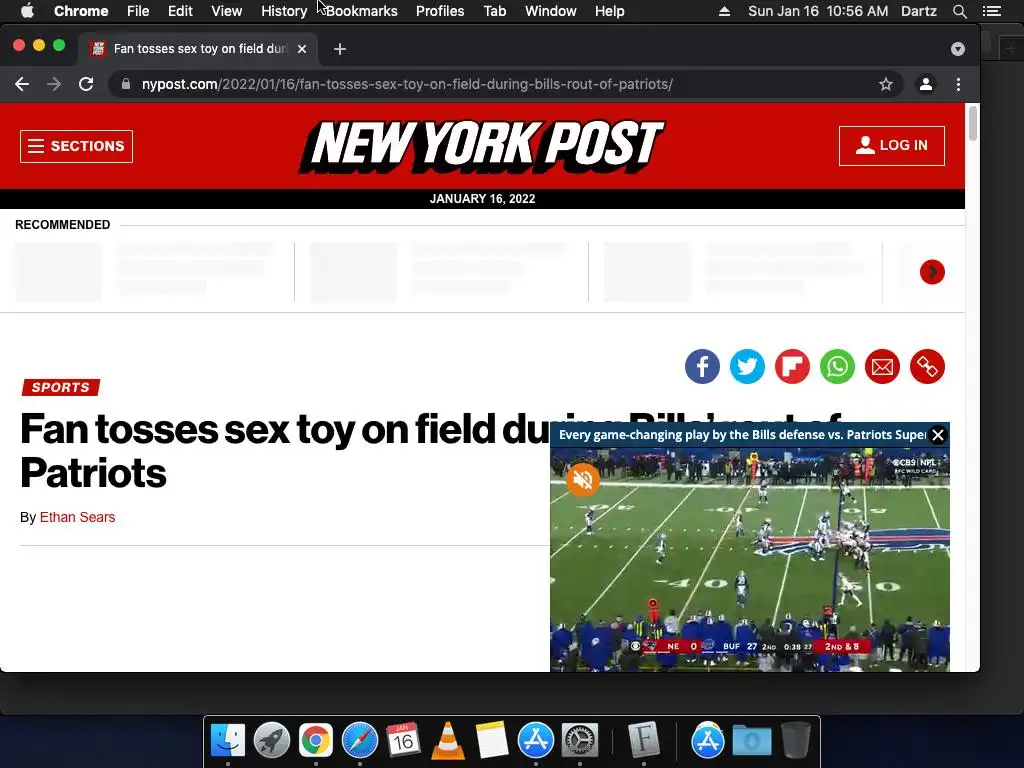Image resolution: width=1024 pixels, height=768 pixels.
Task: Email this article using envelope icon
Action: point(882,366)
